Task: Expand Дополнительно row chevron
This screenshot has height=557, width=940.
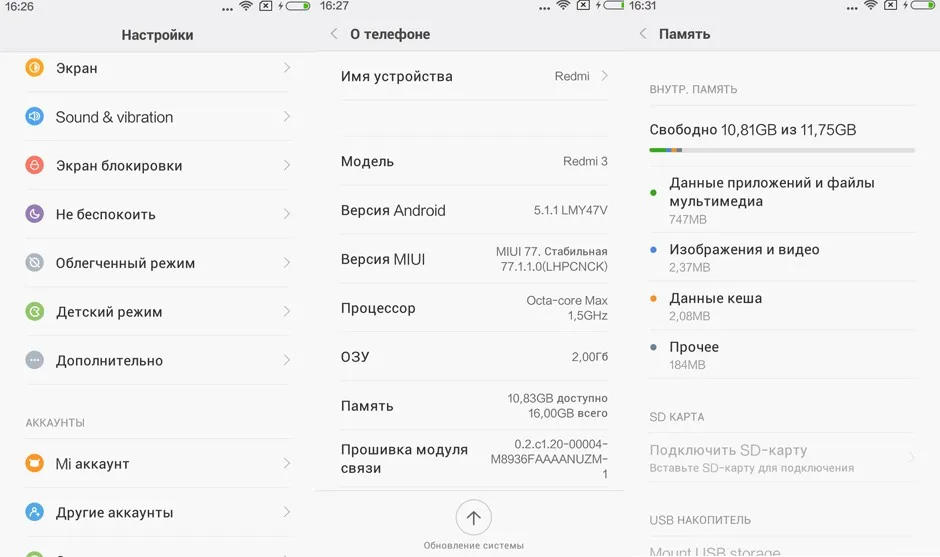Action: 287,360
